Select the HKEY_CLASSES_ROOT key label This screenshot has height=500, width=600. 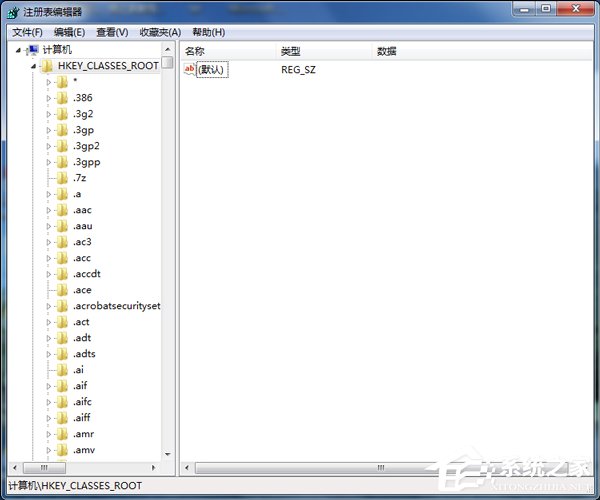coord(108,66)
